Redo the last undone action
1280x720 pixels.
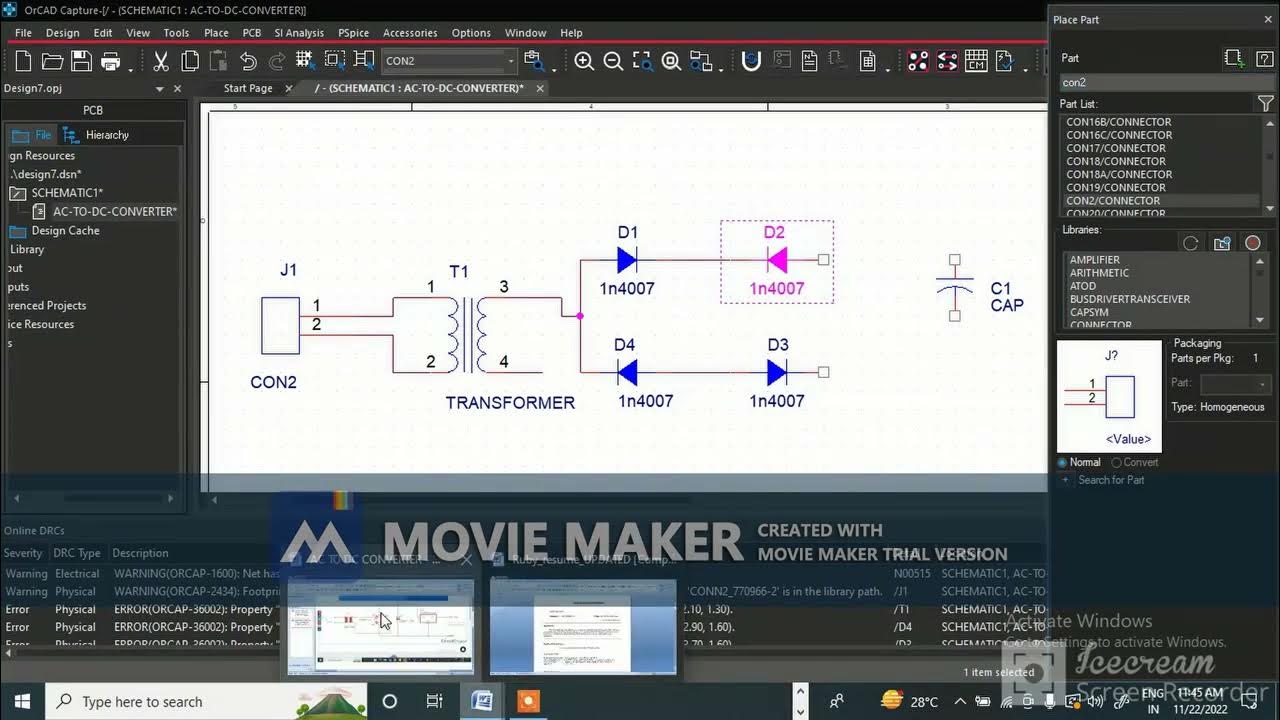(x=276, y=61)
